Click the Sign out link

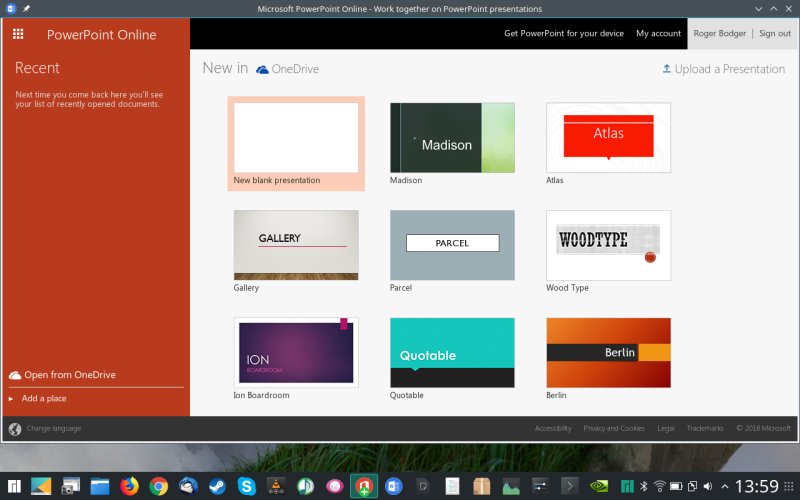(774, 34)
